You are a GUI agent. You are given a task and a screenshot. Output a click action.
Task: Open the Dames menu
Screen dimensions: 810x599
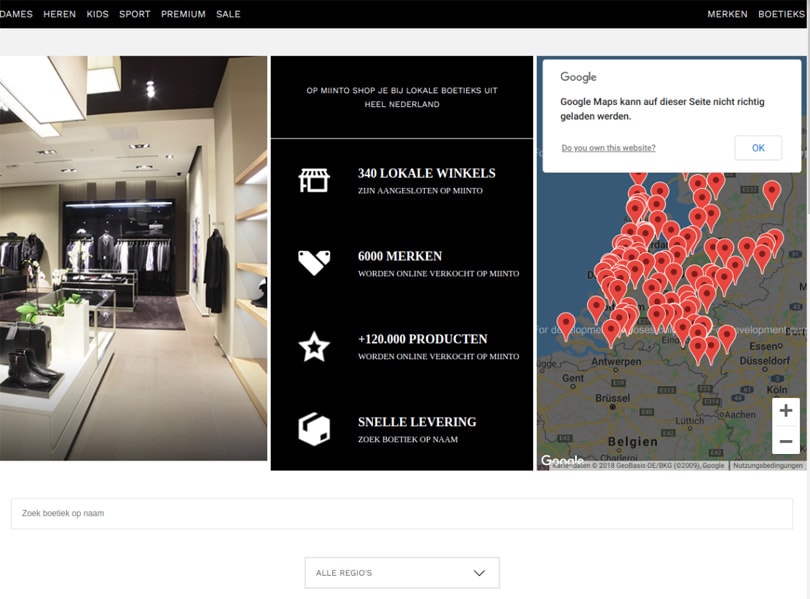click(x=16, y=14)
